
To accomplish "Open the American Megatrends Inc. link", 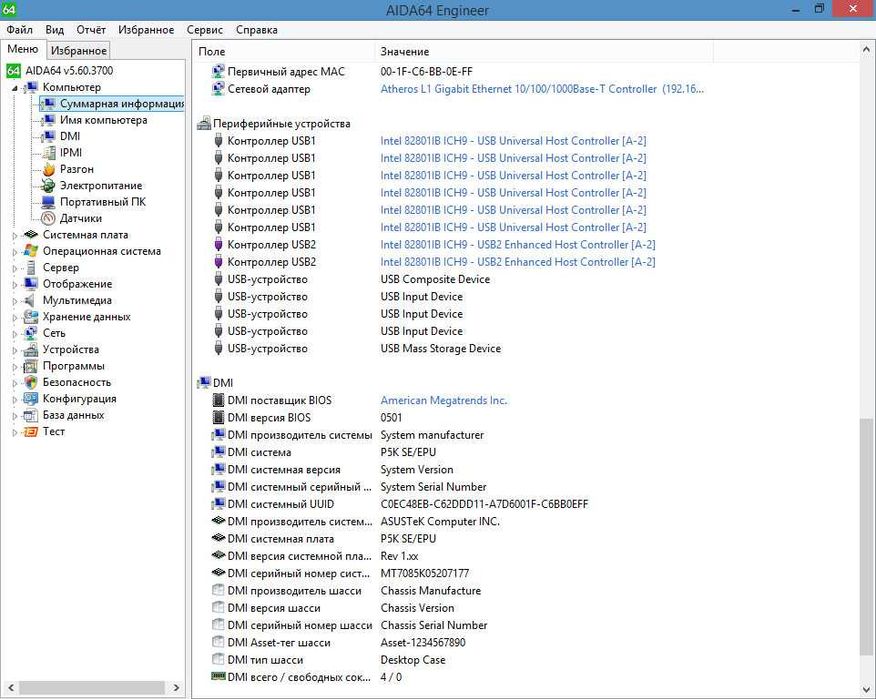I will (444, 400).
